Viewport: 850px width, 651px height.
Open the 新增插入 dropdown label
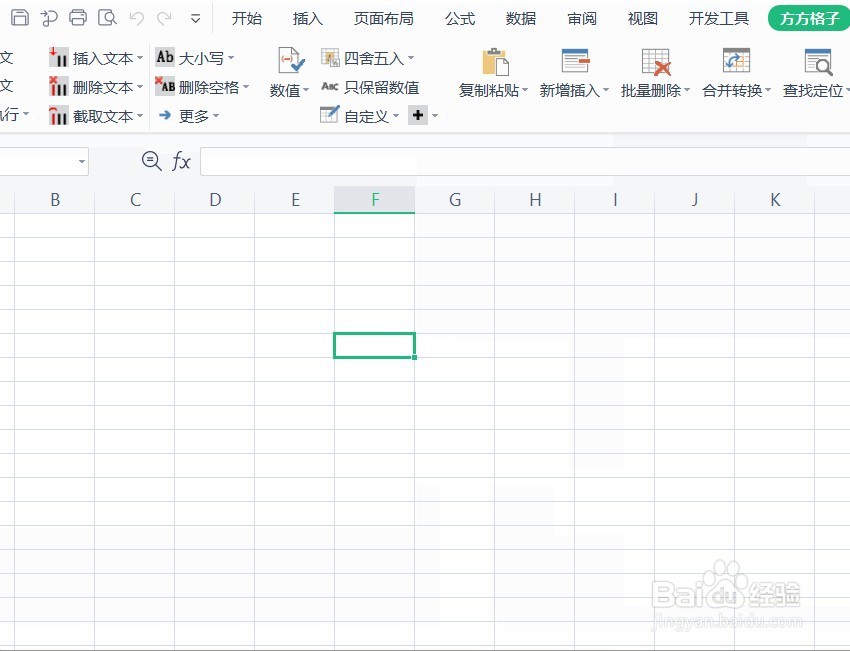[574, 91]
